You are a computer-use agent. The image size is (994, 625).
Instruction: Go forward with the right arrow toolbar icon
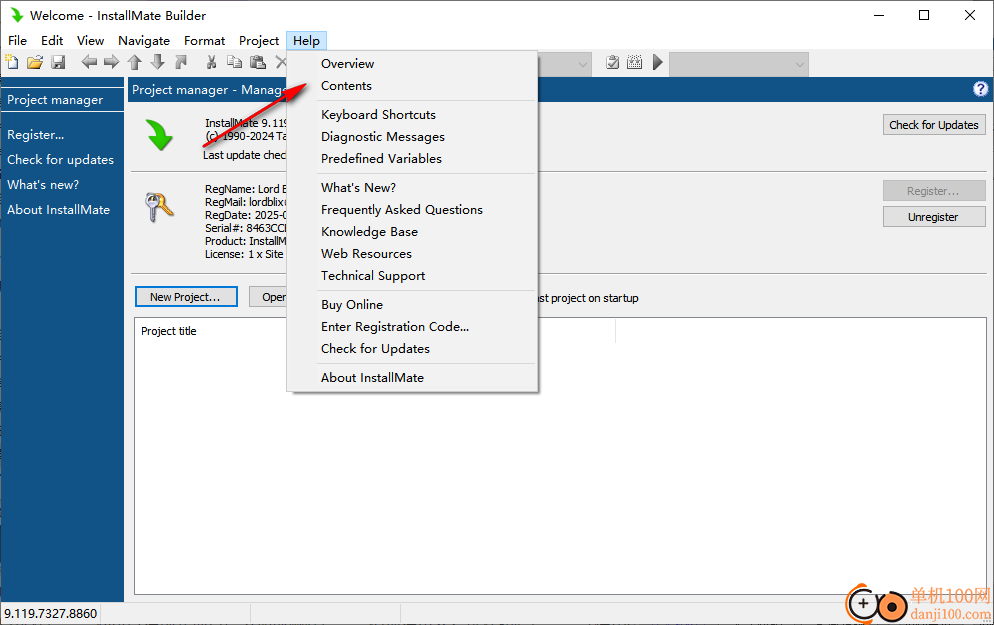point(112,62)
